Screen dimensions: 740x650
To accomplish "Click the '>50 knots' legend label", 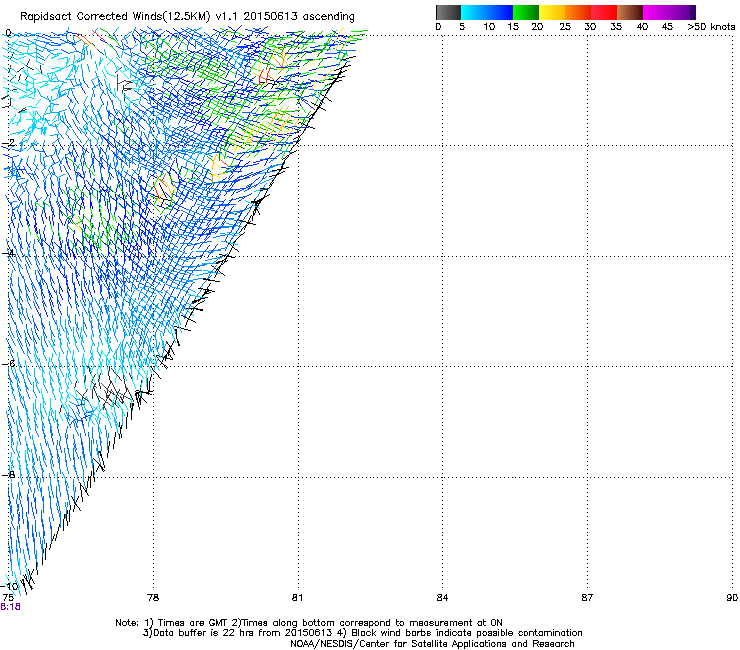I will point(711,26).
